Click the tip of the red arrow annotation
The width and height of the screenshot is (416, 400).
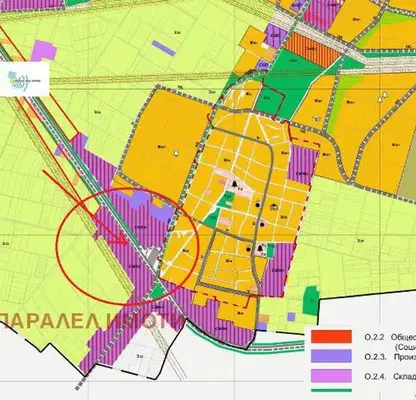(126, 244)
